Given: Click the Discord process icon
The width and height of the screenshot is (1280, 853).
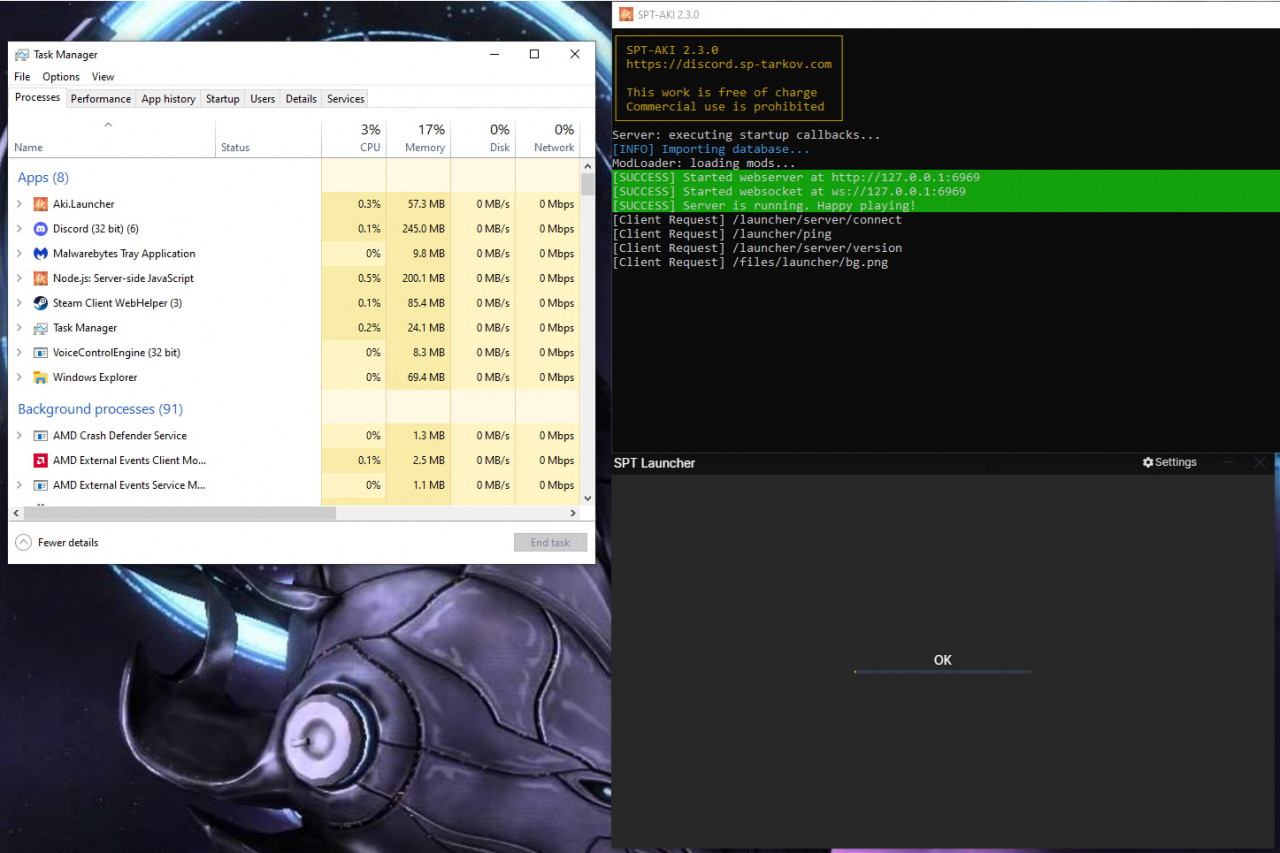Looking at the screenshot, I should pyautogui.click(x=40, y=229).
